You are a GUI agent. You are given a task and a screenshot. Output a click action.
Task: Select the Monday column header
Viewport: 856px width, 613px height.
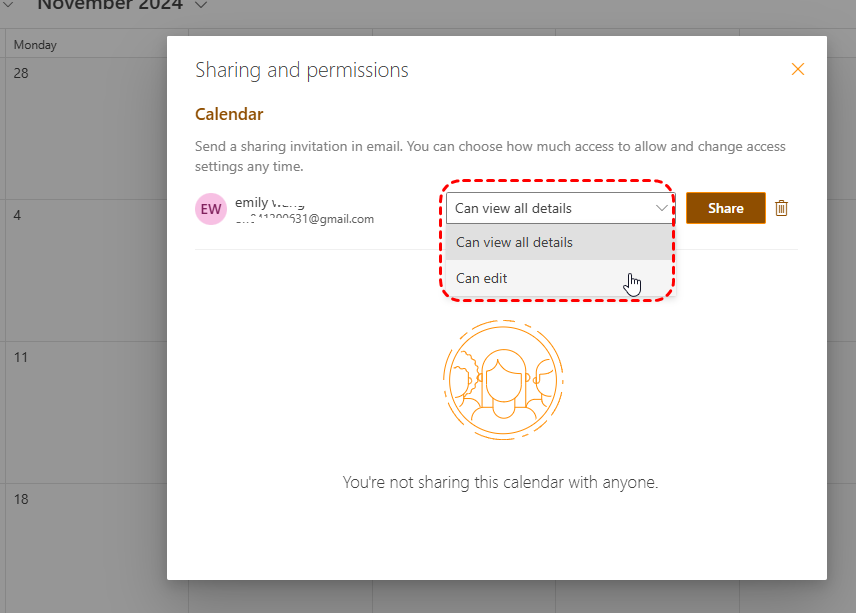(x=36, y=45)
